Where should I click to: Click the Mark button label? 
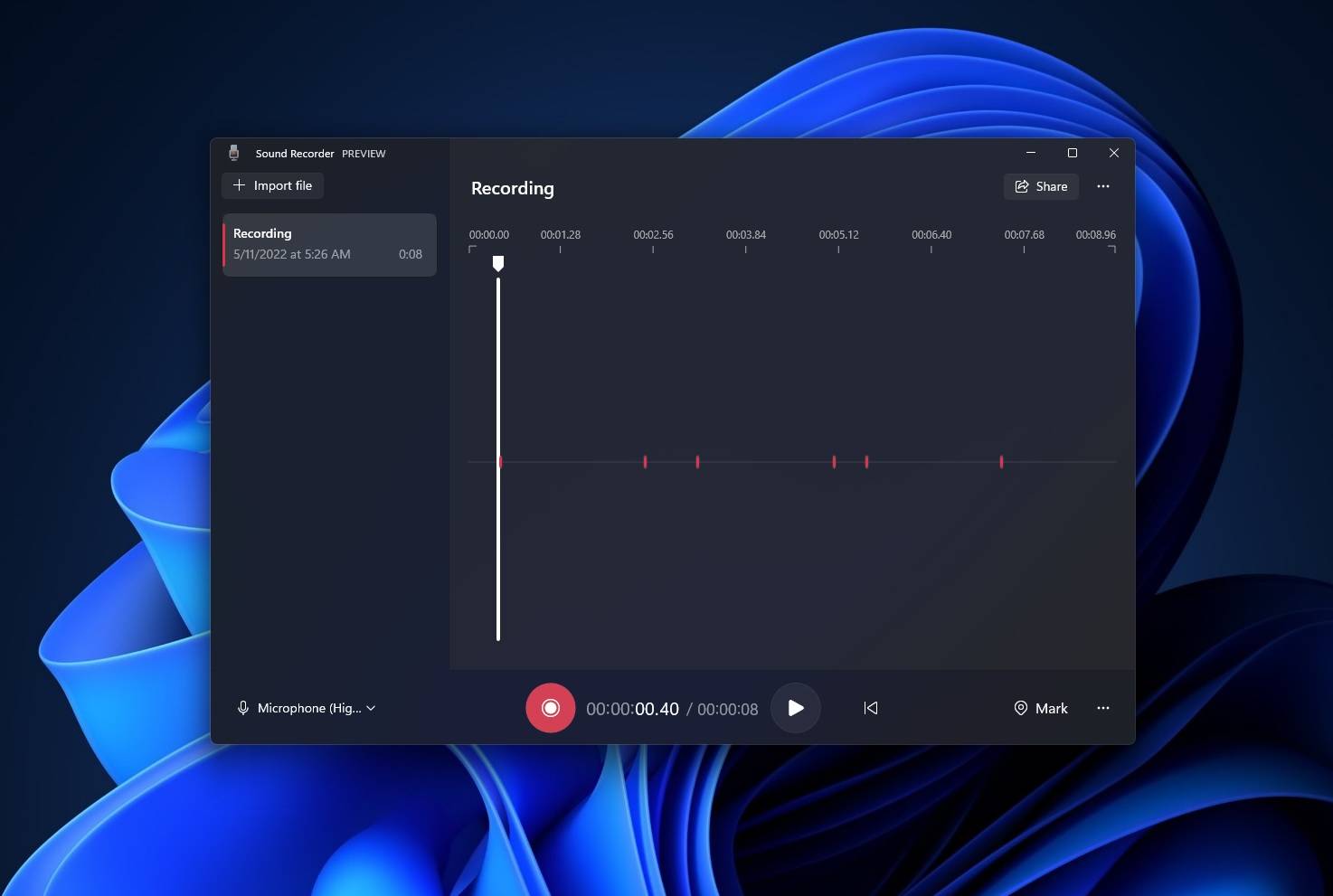(1052, 708)
